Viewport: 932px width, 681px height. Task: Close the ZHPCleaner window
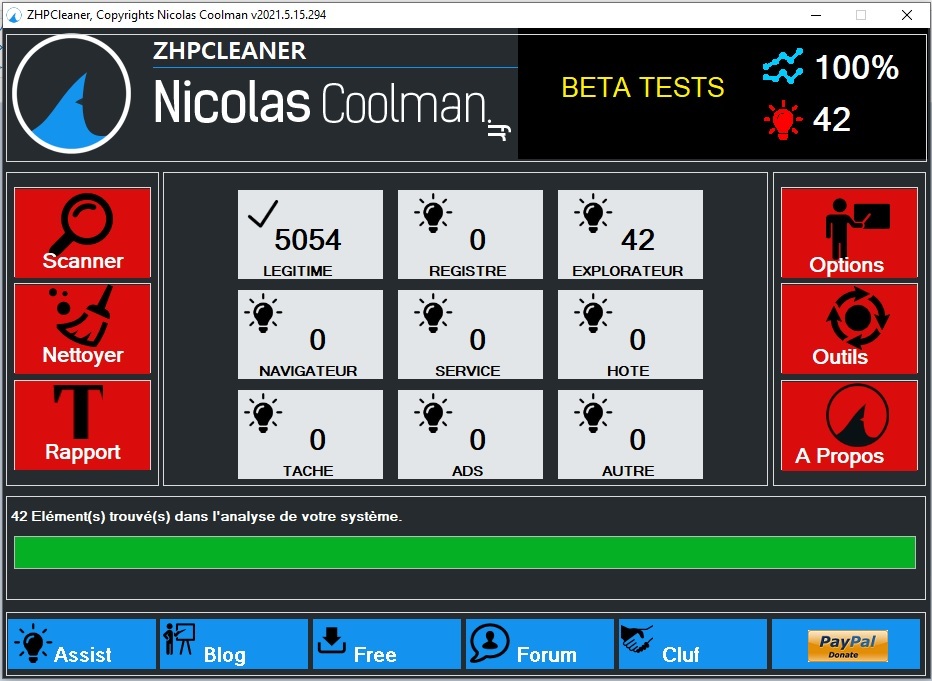pyautogui.click(x=906, y=15)
